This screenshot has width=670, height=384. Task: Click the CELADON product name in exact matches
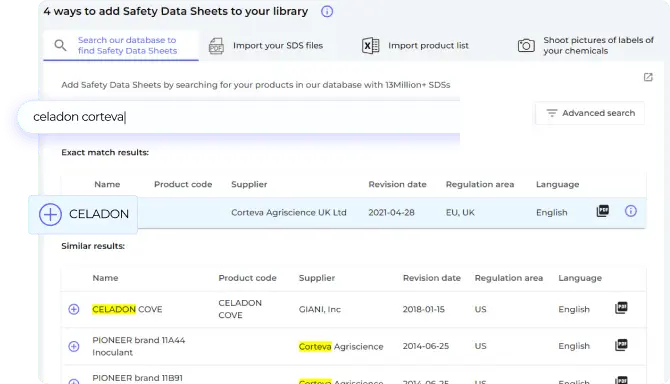99,214
